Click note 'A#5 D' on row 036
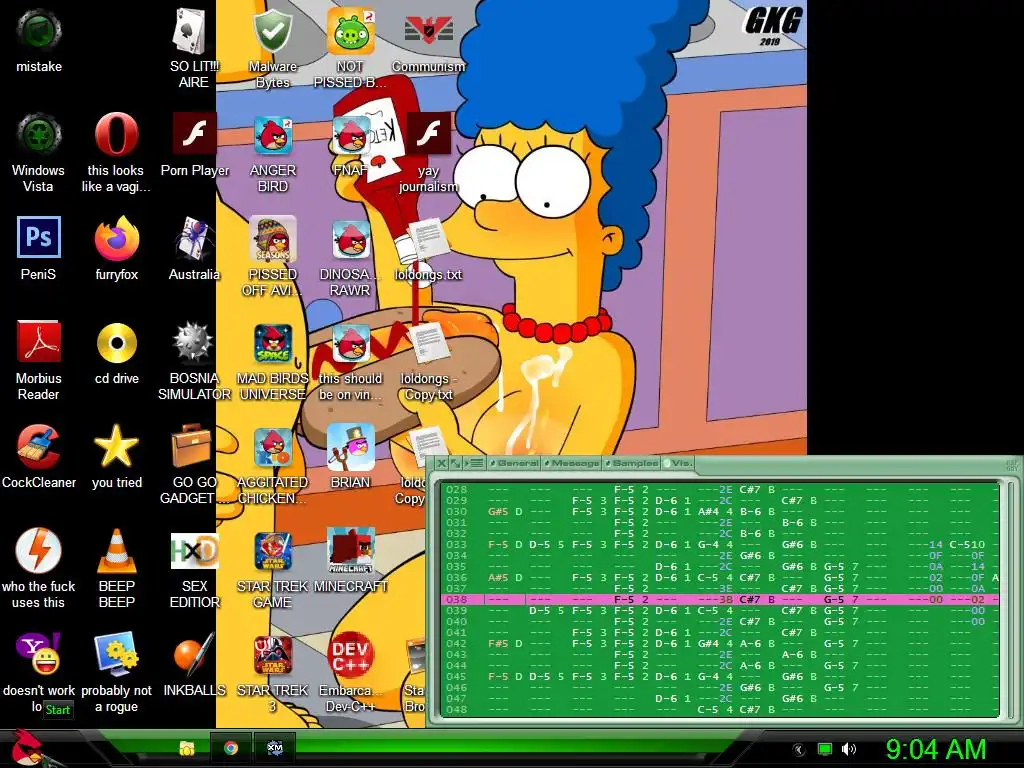 [505, 577]
